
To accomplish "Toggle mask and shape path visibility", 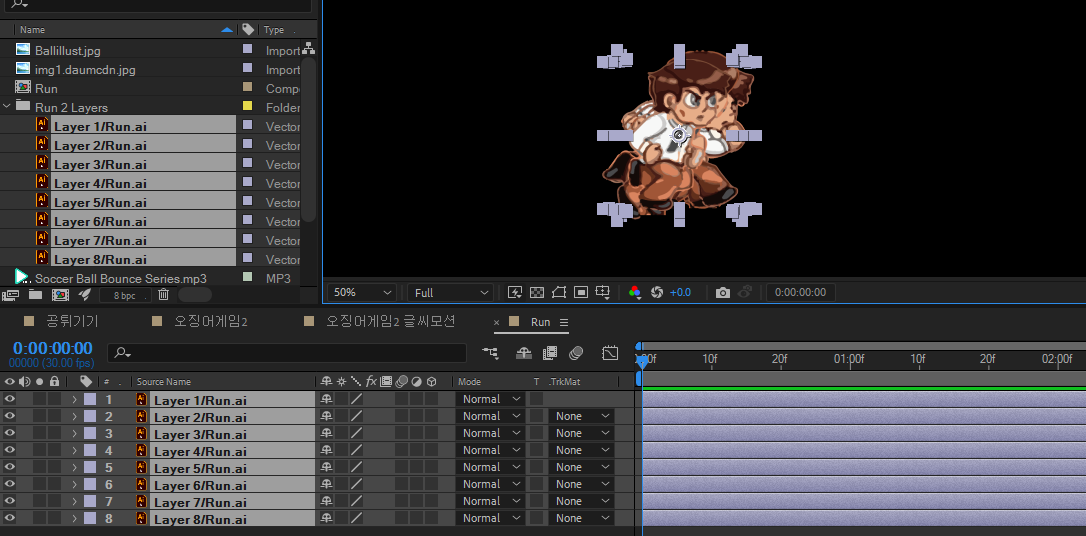I will 559,292.
